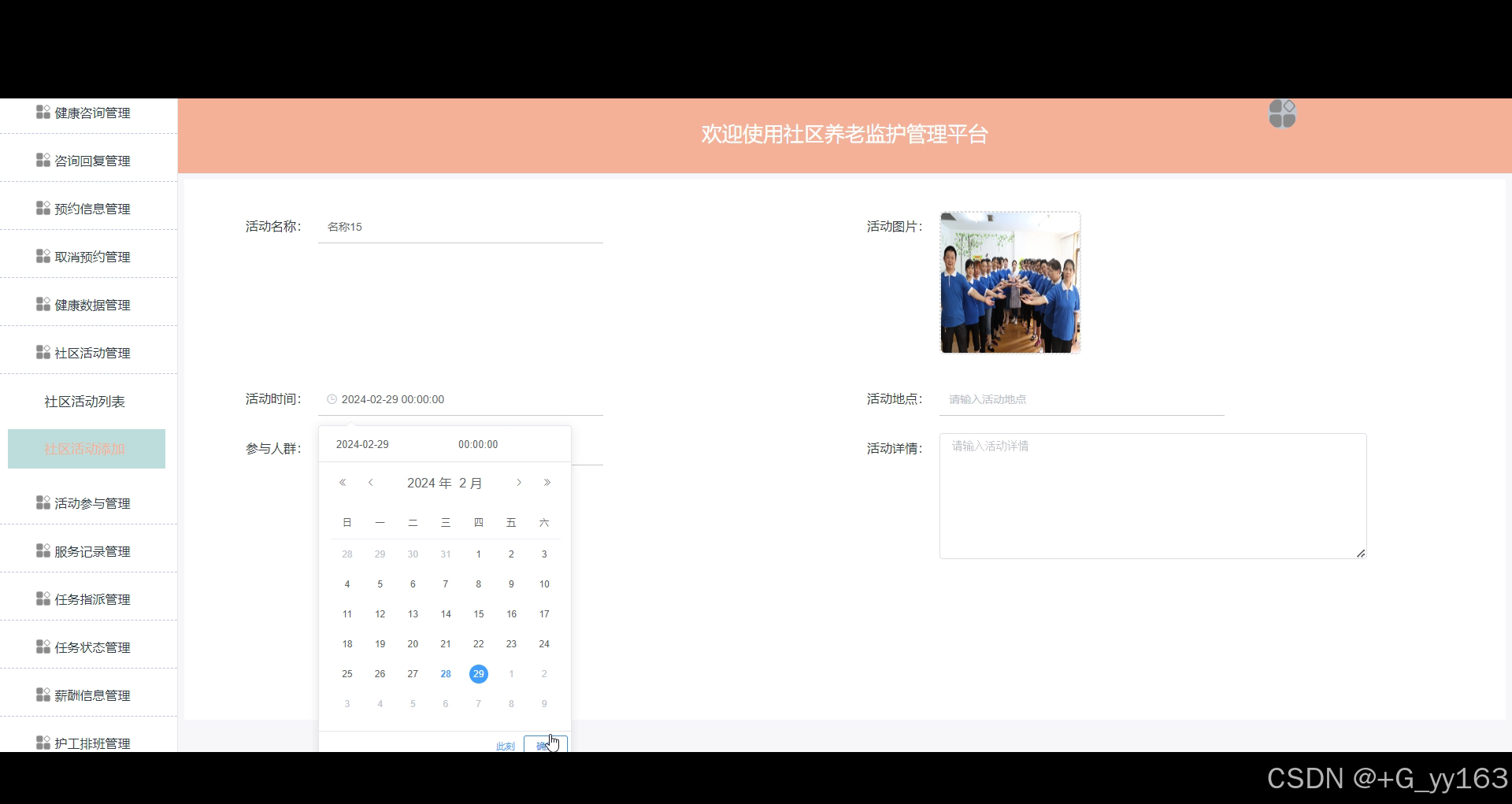Select day 10 in the calendar

(544, 584)
